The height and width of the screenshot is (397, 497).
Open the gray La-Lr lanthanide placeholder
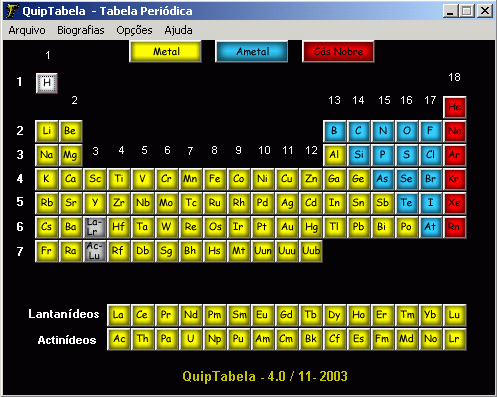(95, 227)
